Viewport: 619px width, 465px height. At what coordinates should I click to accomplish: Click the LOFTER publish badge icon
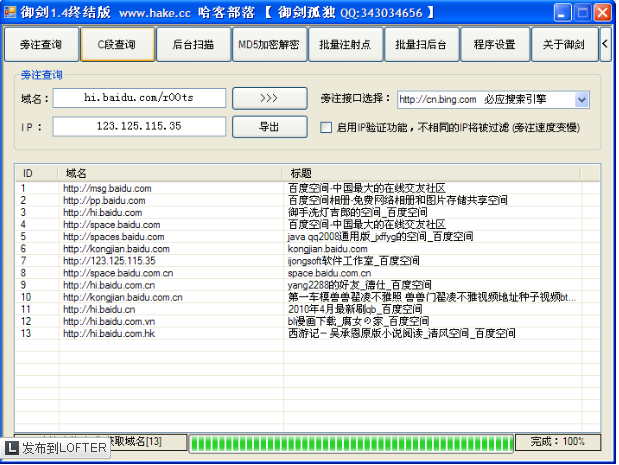click(x=11, y=450)
